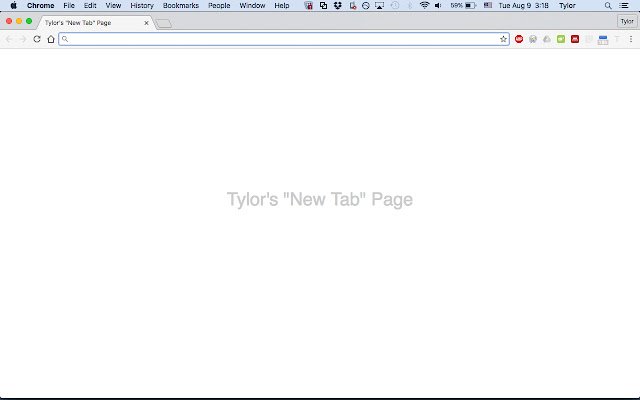The width and height of the screenshot is (640, 400).
Task: Open the Tylor user menu in menu bar
Action: 567,6
